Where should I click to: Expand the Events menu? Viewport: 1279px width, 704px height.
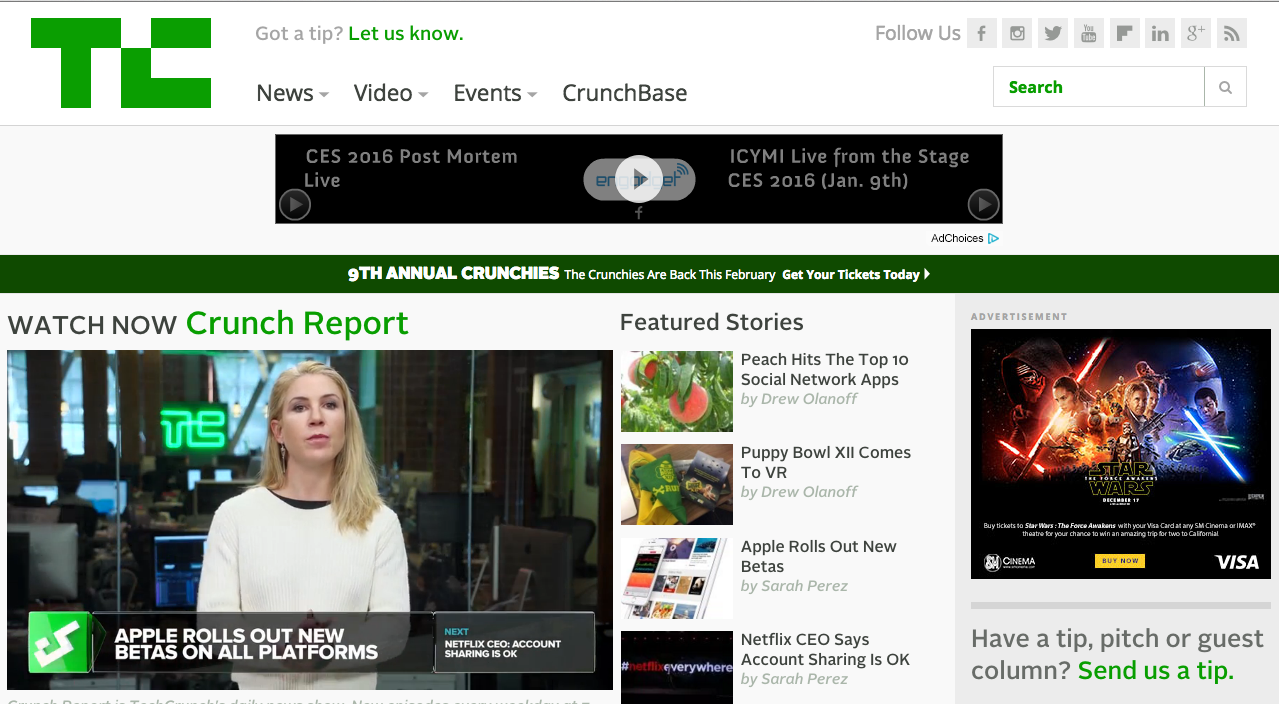pos(495,93)
